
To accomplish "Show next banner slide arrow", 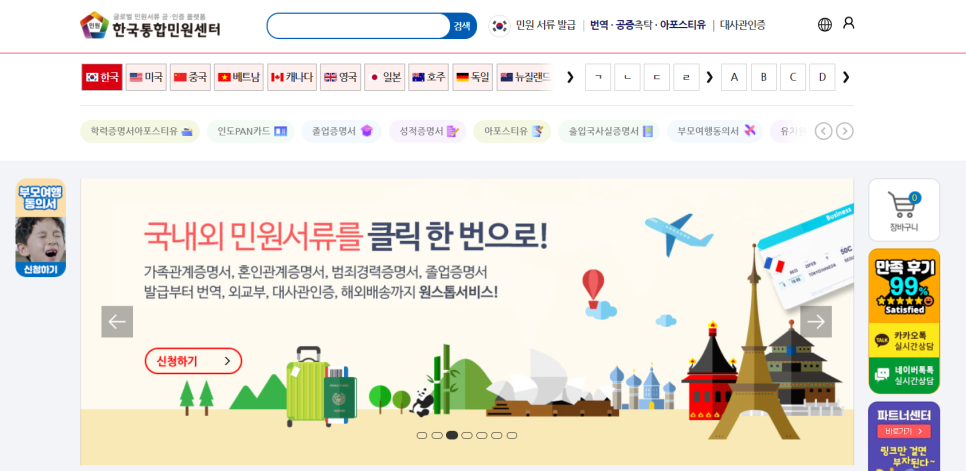I will click(x=816, y=321).
